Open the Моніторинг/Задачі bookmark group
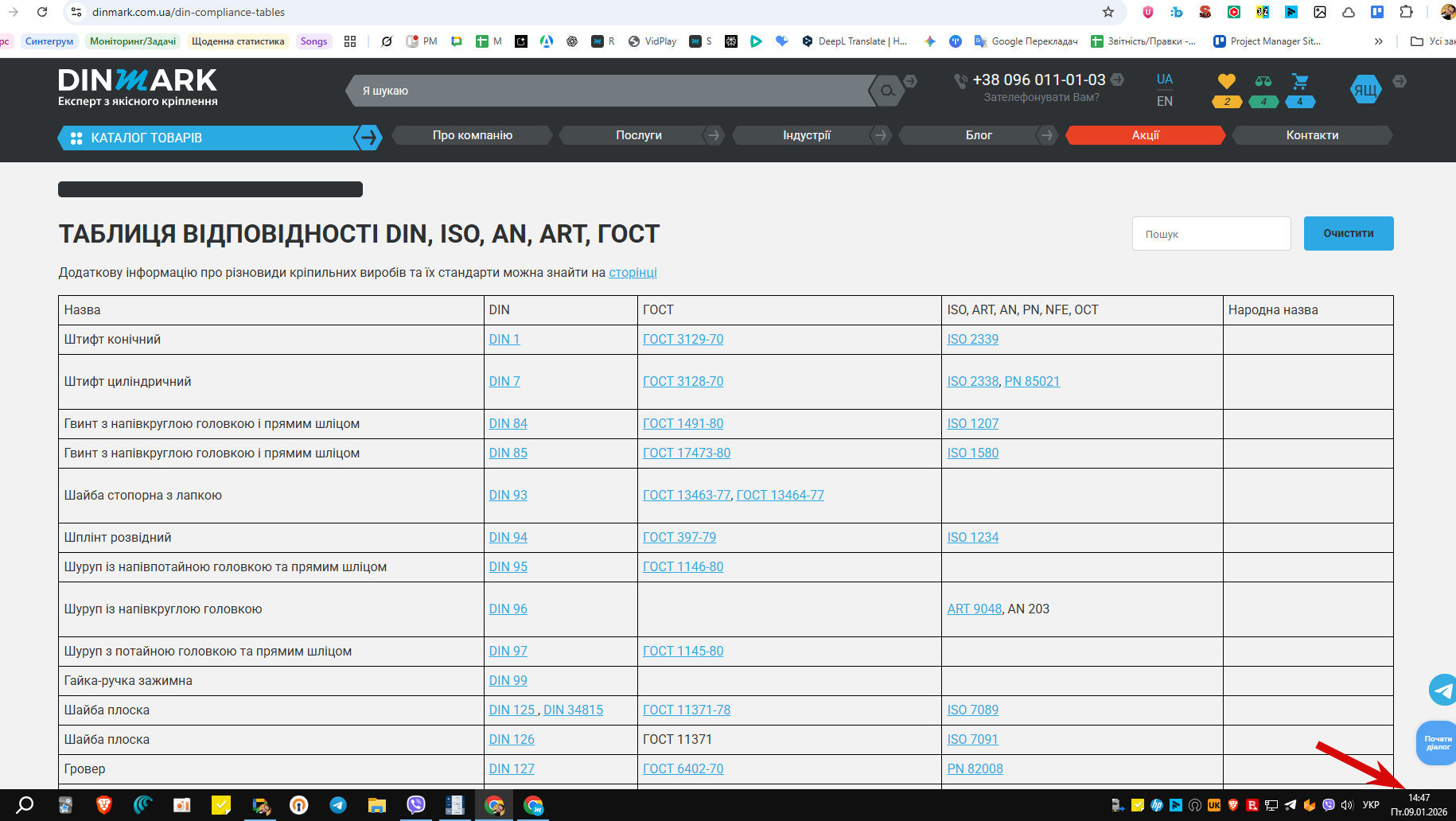 [x=133, y=41]
